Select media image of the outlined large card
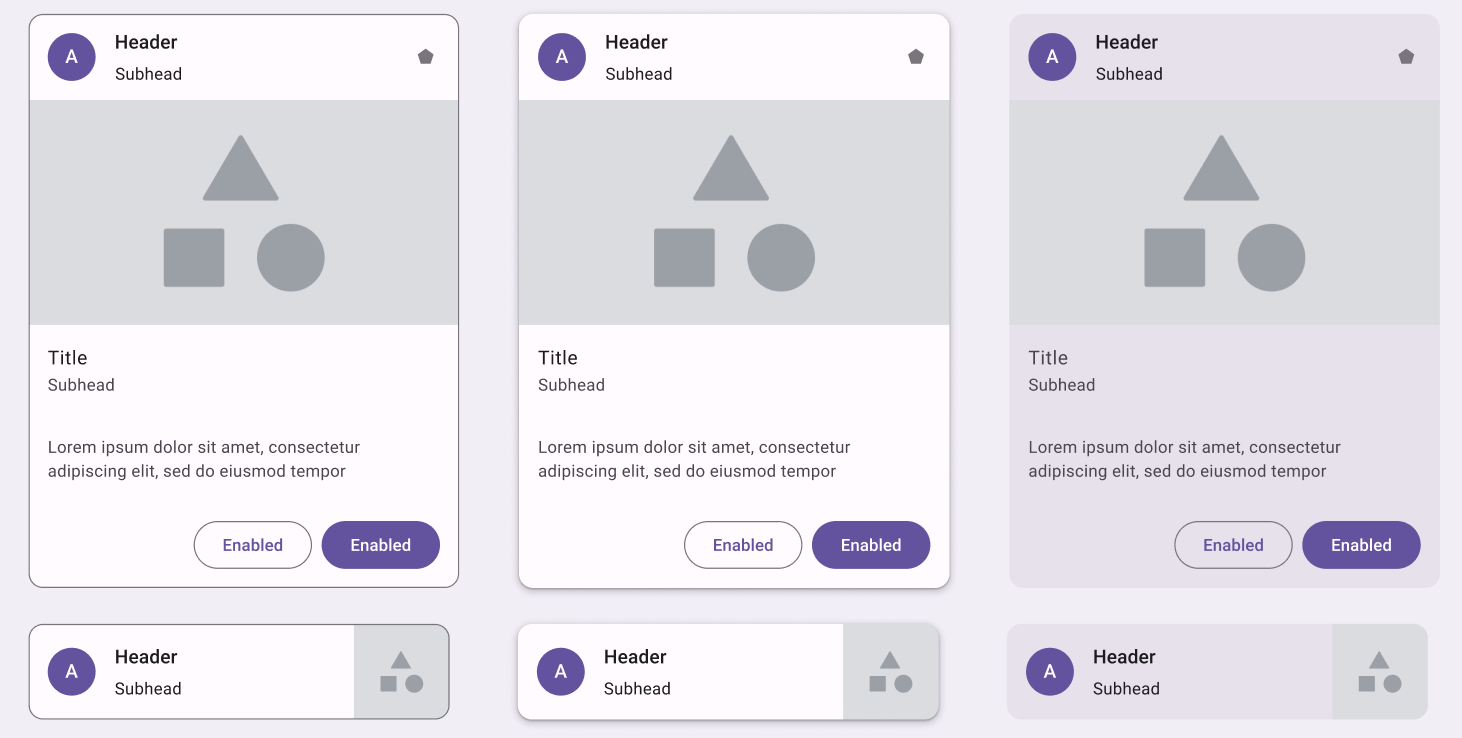This screenshot has width=1462, height=738. point(244,212)
